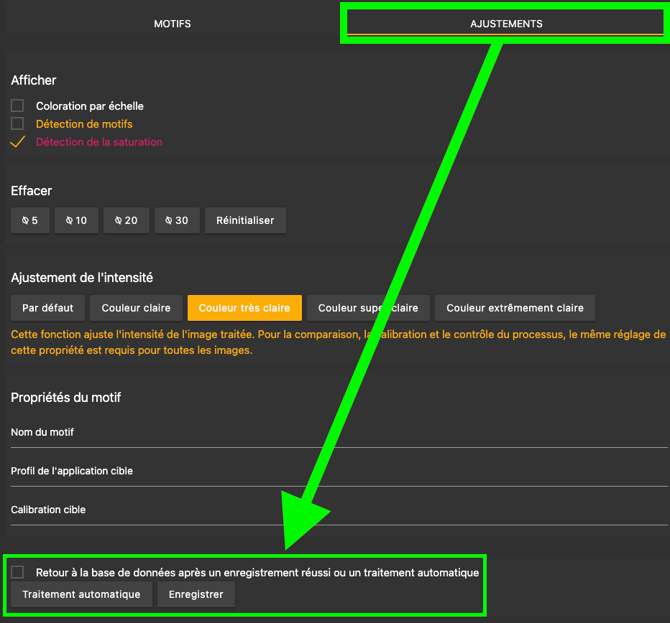Select the erase 10 option
The height and width of the screenshot is (623, 670).
[x=76, y=221]
